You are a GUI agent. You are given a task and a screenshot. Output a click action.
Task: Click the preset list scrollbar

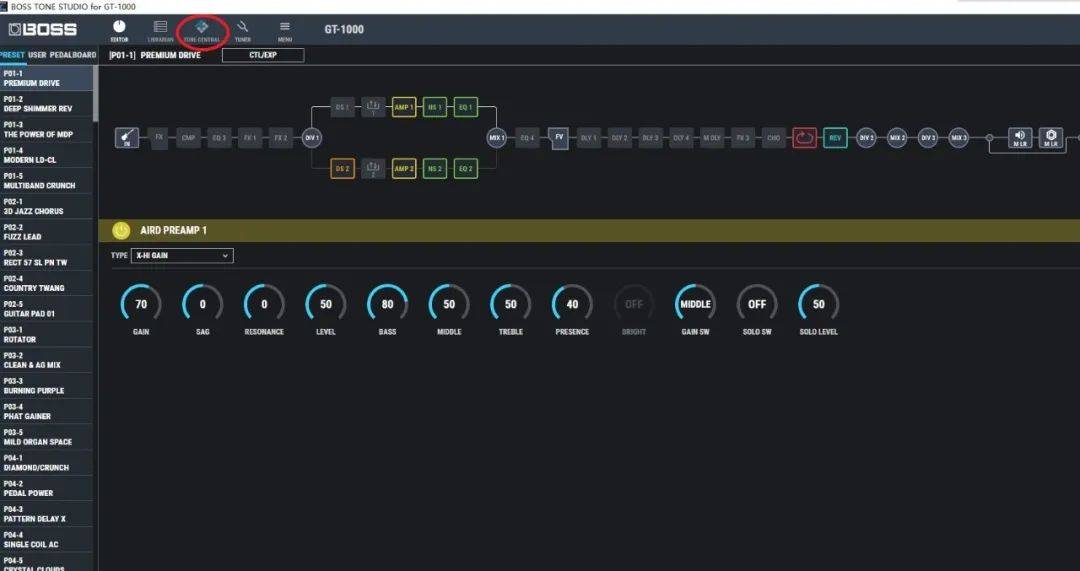(x=95, y=93)
